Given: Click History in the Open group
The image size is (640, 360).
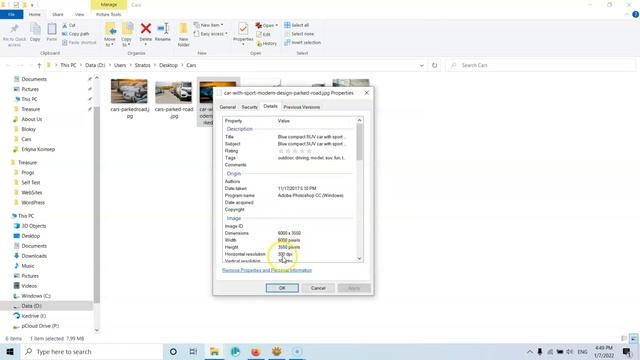Looking at the screenshot, I should [267, 43].
